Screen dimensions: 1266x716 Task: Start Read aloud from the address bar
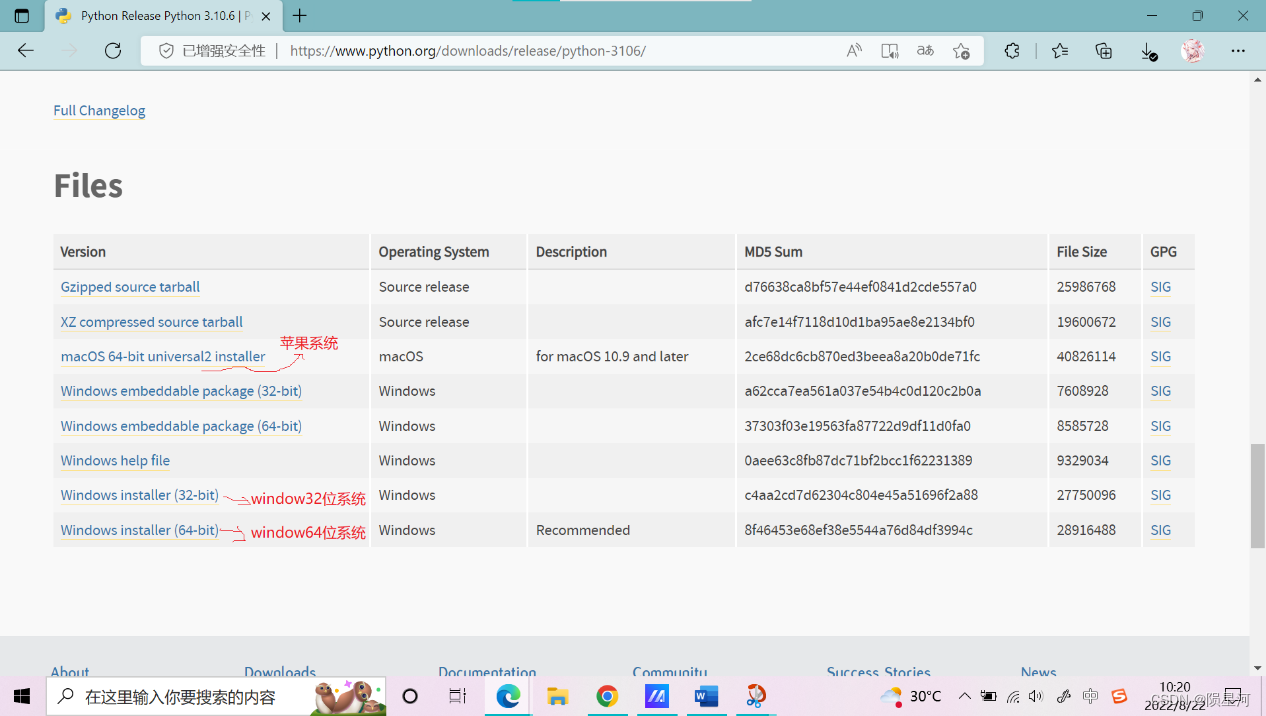854,51
